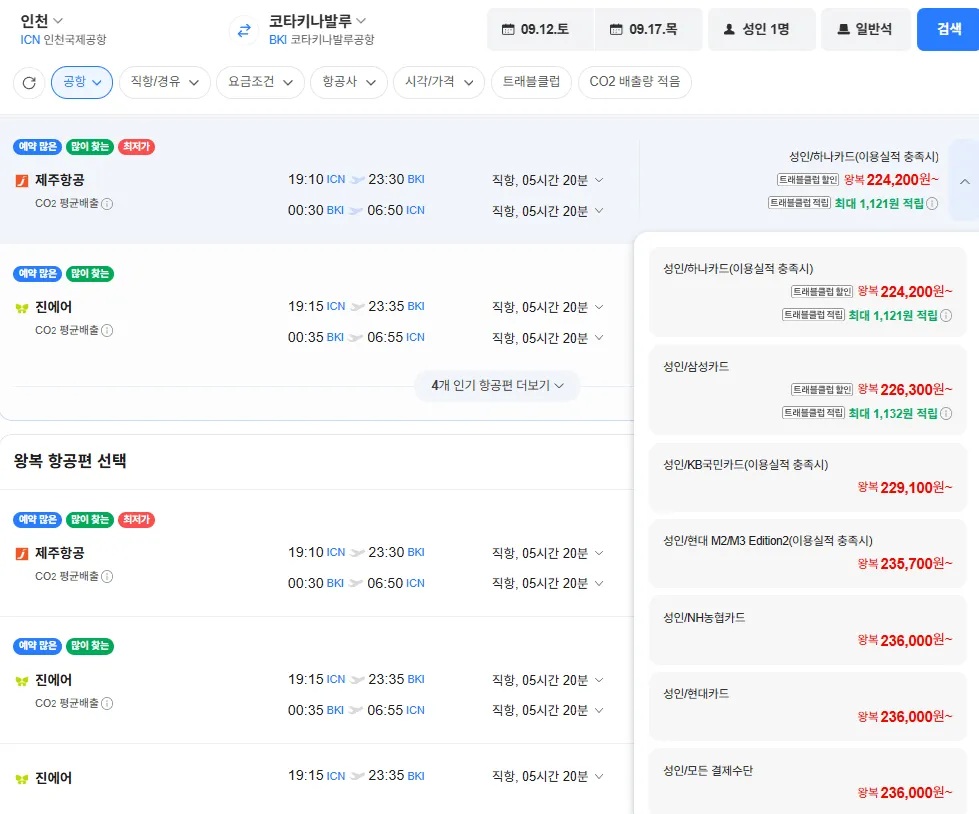Expand details of top 제주항공 00:30 return flight
The image size is (979, 814).
[x=599, y=211]
